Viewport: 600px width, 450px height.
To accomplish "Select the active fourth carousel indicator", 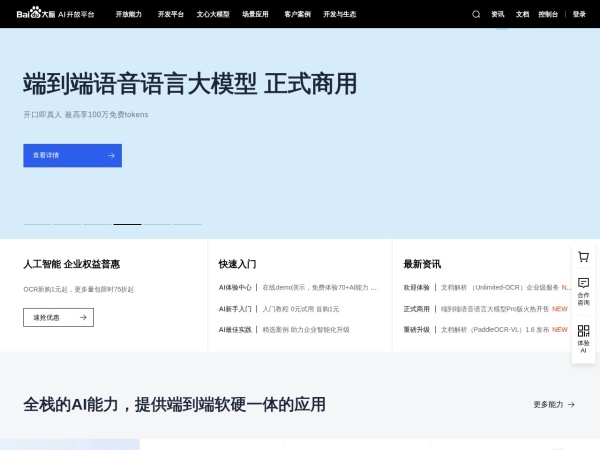I will tap(127, 224).
